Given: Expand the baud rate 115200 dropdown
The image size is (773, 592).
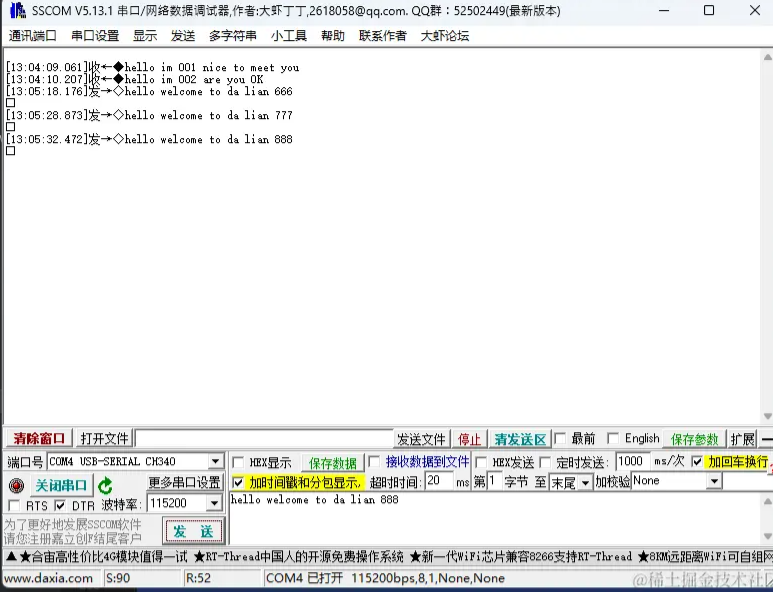Looking at the screenshot, I should pyautogui.click(x=214, y=504).
